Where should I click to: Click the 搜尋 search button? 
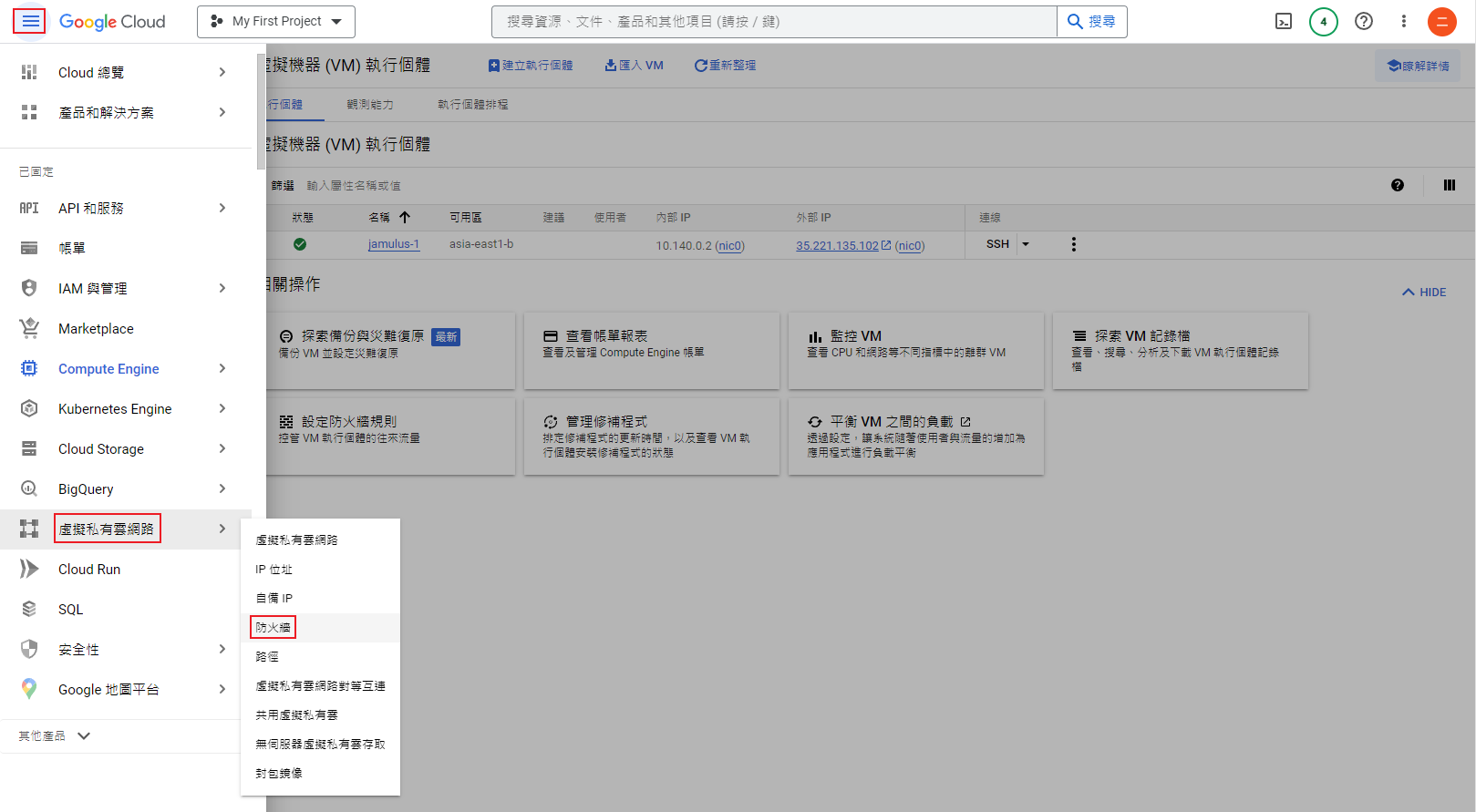pyautogui.click(x=1091, y=21)
